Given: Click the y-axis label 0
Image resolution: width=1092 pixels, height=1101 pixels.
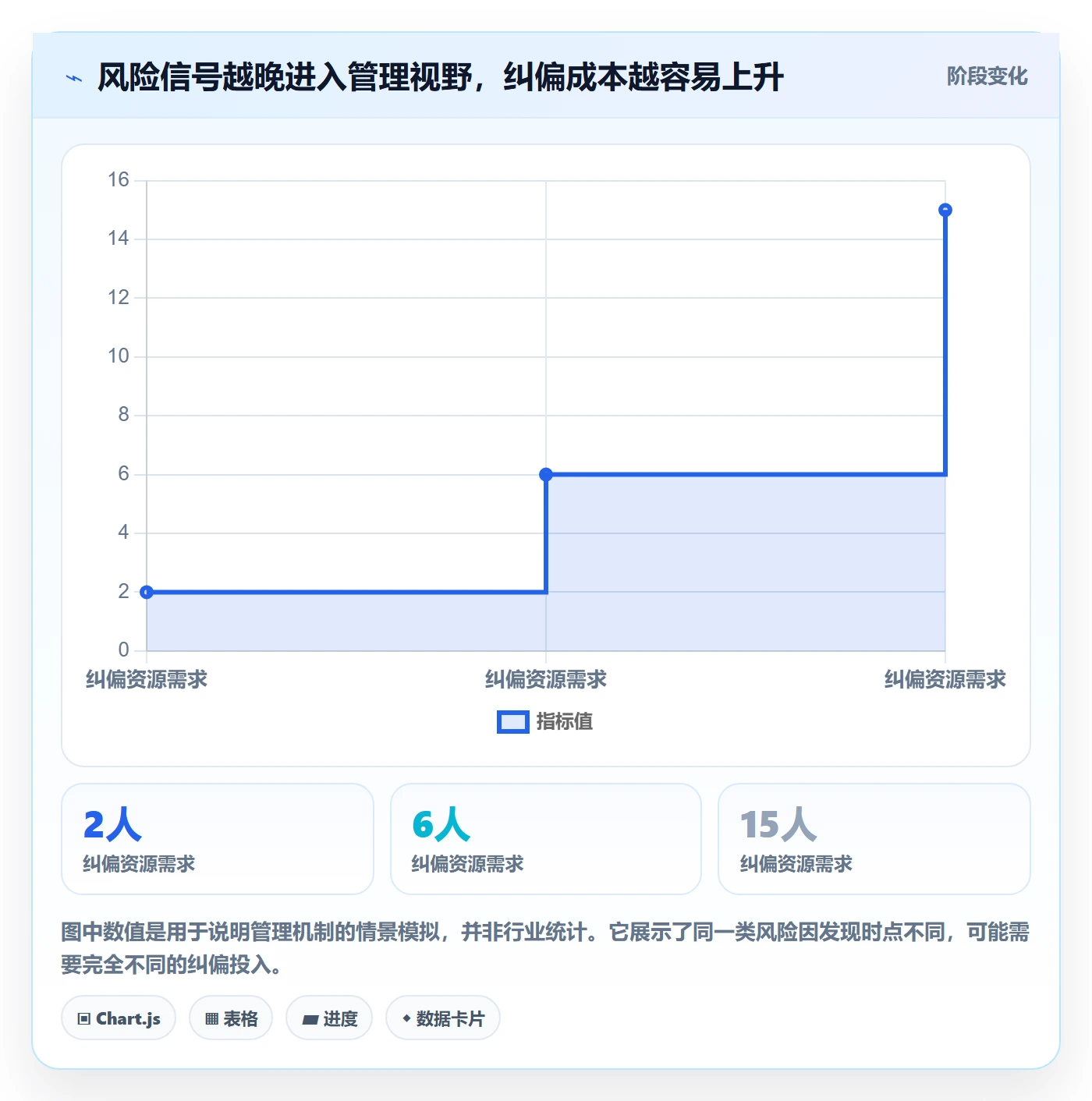Looking at the screenshot, I should coord(124,650).
